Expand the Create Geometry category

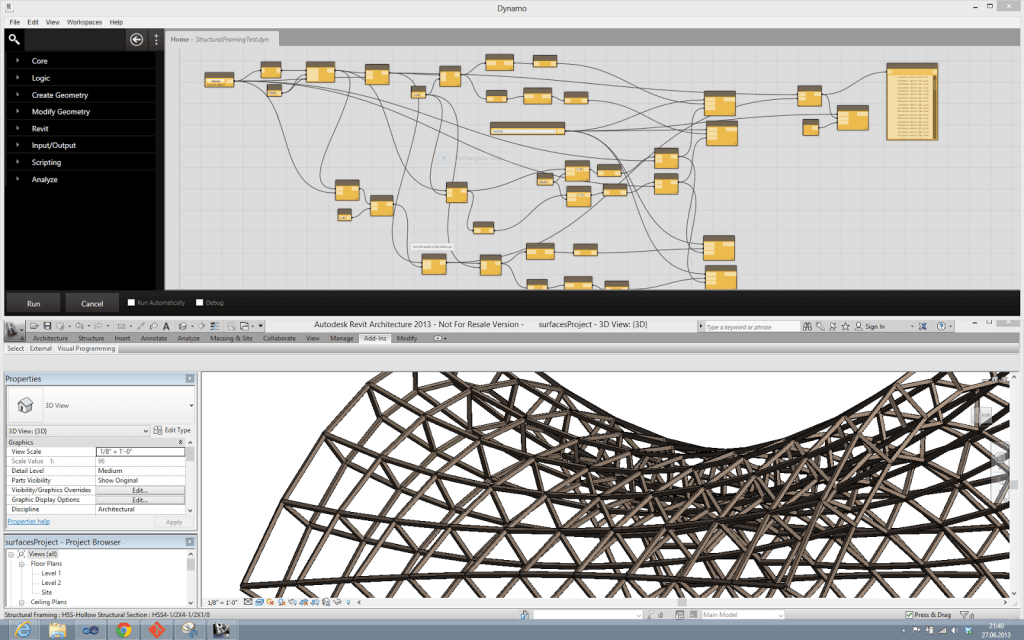(18, 94)
